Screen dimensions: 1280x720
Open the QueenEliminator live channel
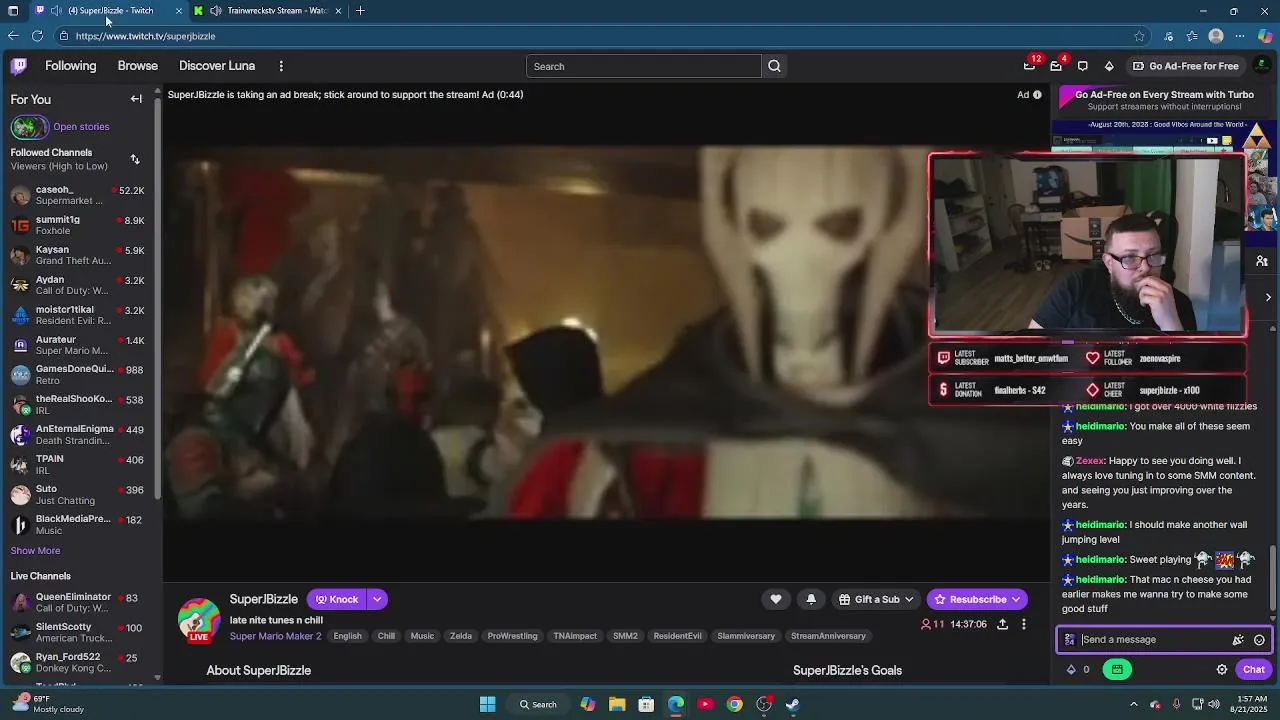[x=78, y=603]
